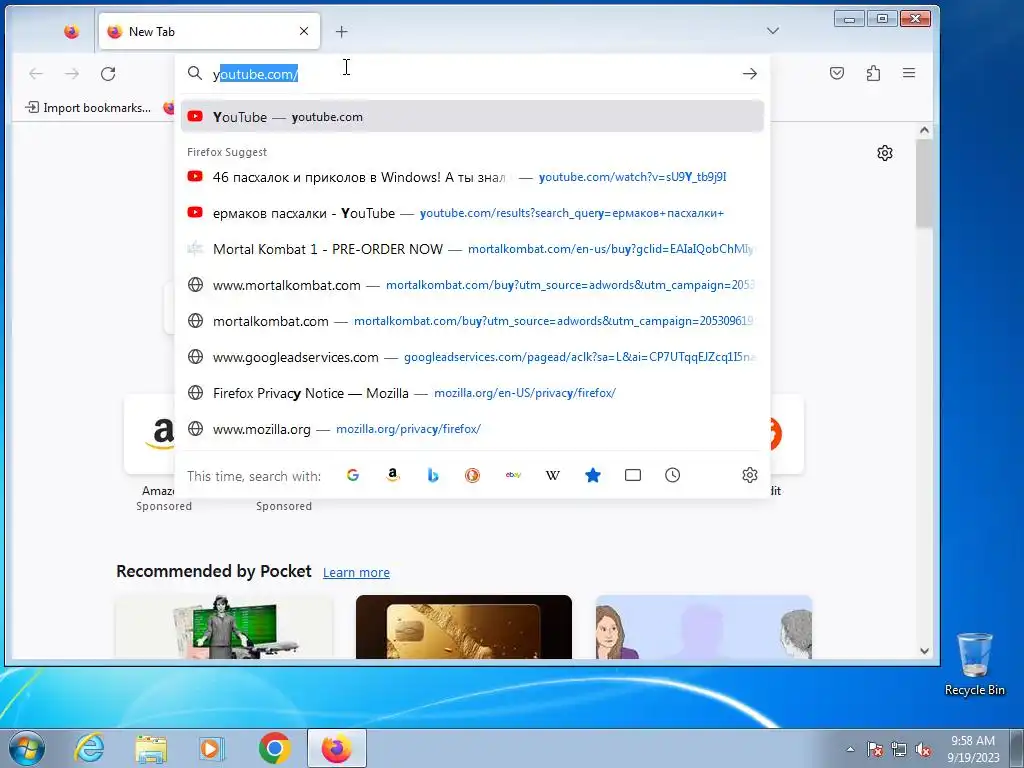Open Firefox Privacy Notice — Mozilla suggestion
The width and height of the screenshot is (1024, 768).
coord(472,392)
